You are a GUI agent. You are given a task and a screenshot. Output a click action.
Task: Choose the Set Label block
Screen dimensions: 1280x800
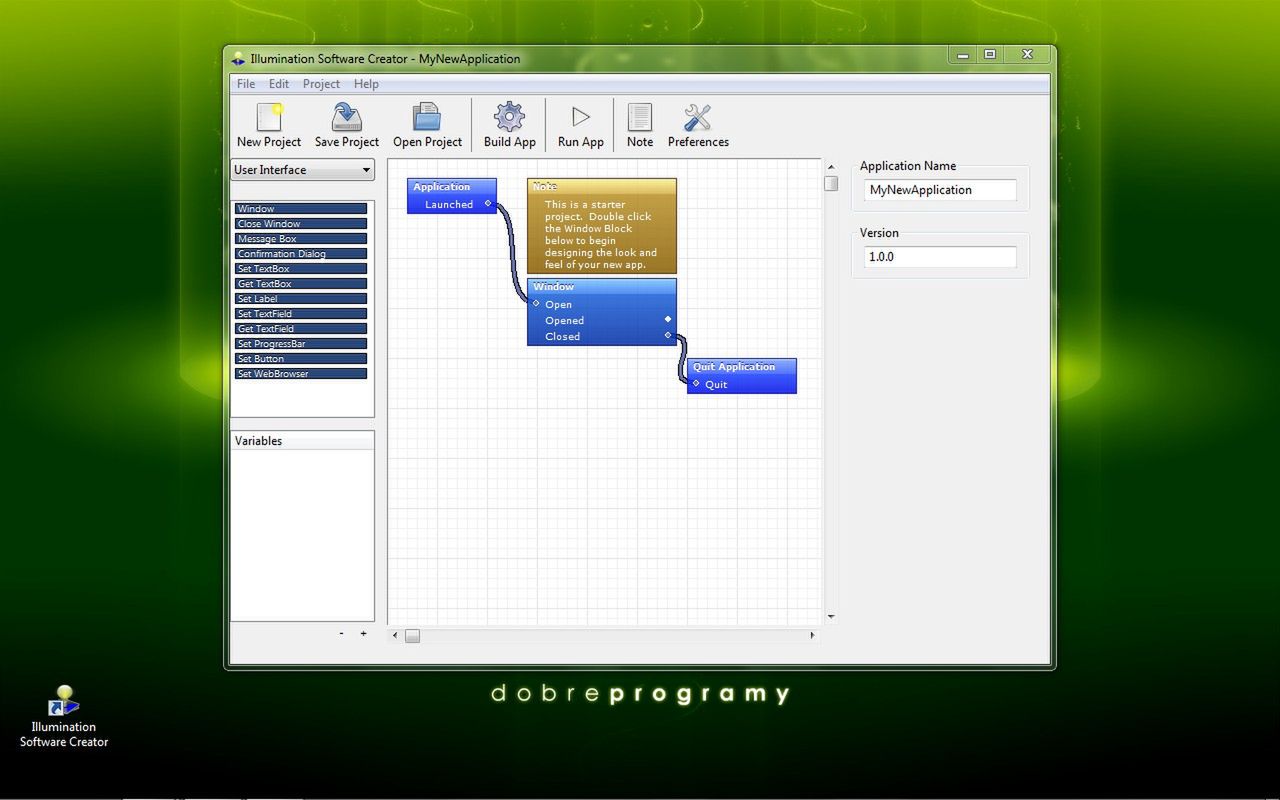coord(301,299)
